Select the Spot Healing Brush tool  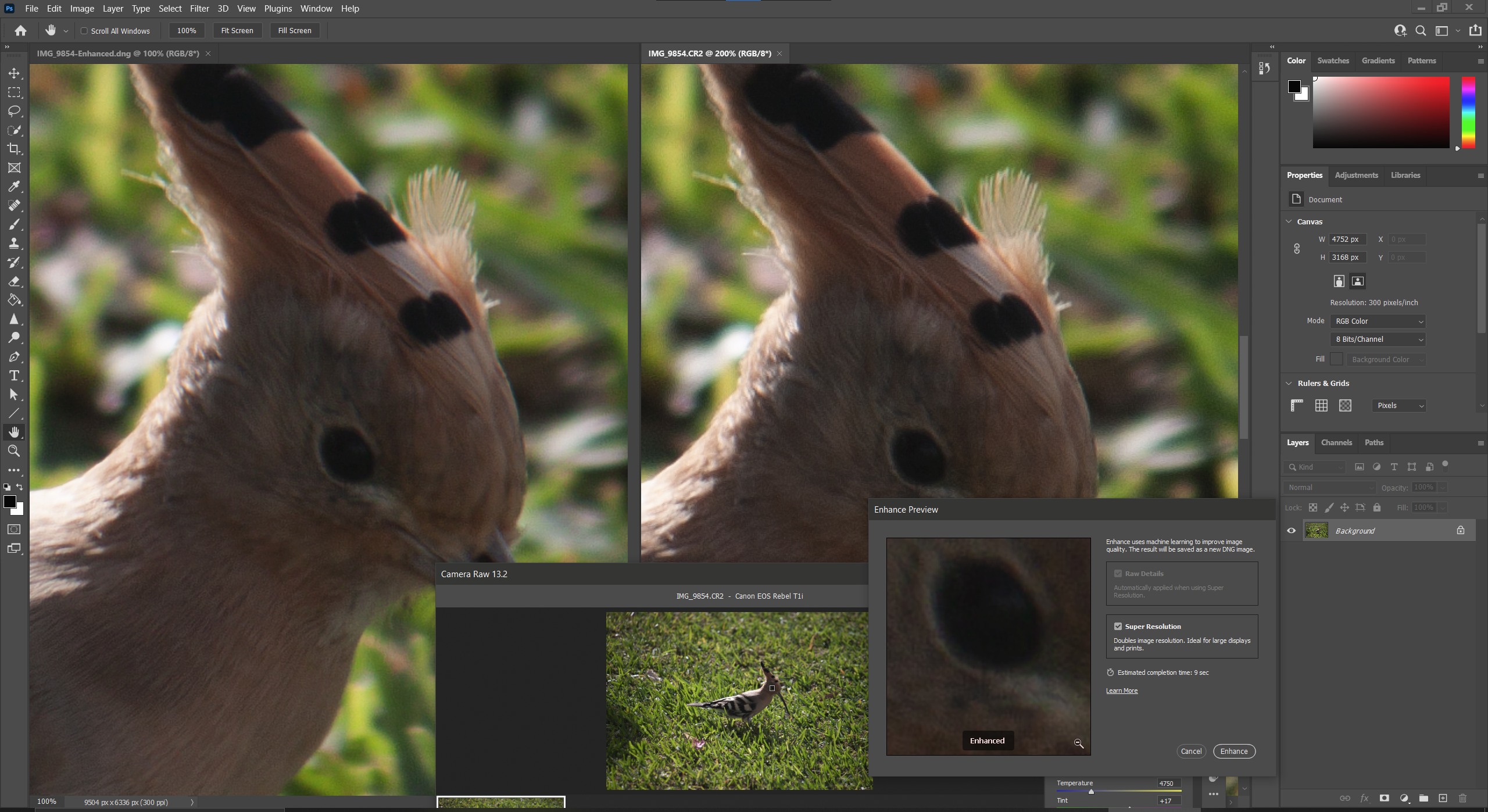tap(14, 206)
